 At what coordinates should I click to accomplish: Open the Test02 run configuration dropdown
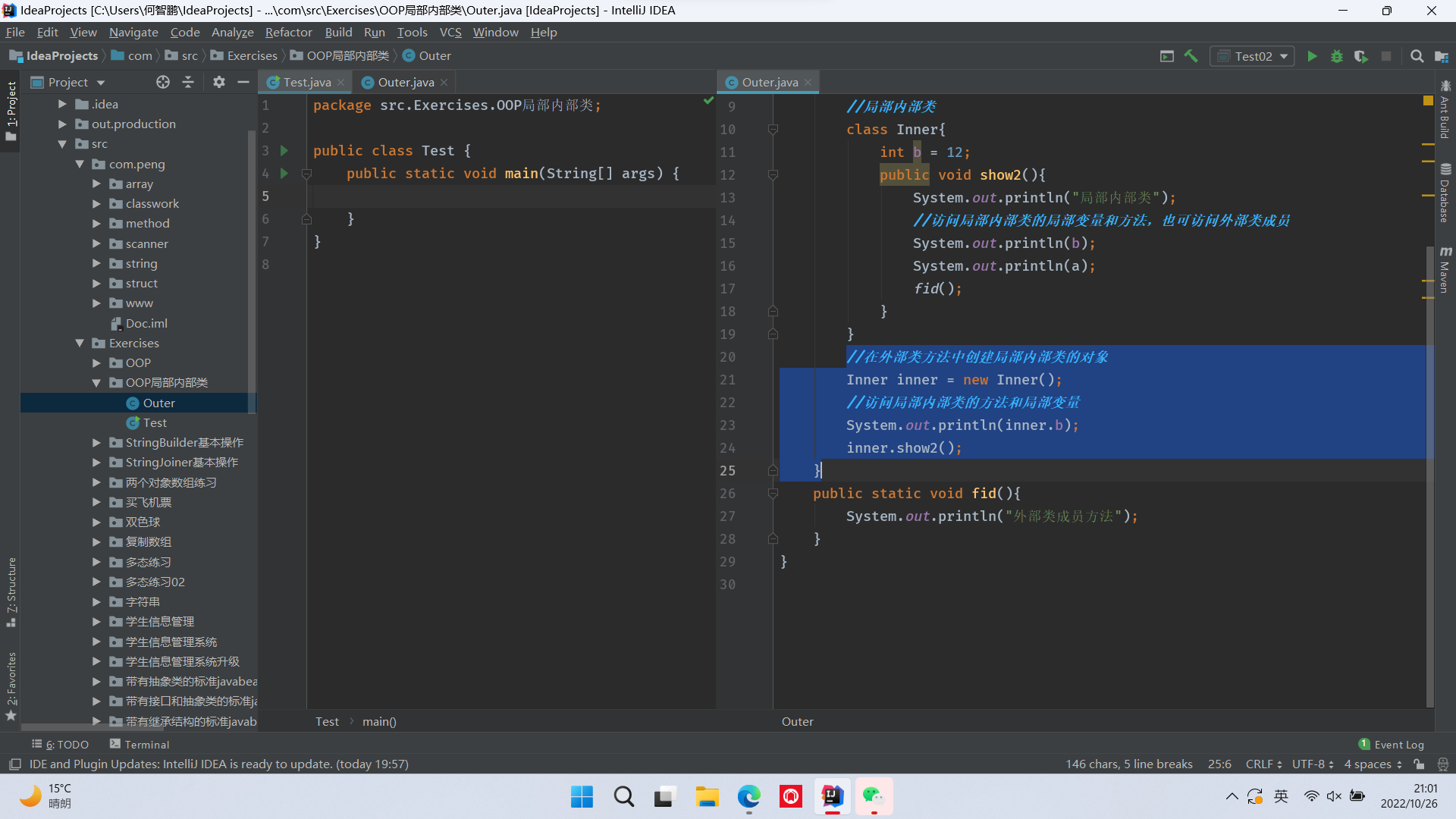coord(1253,56)
